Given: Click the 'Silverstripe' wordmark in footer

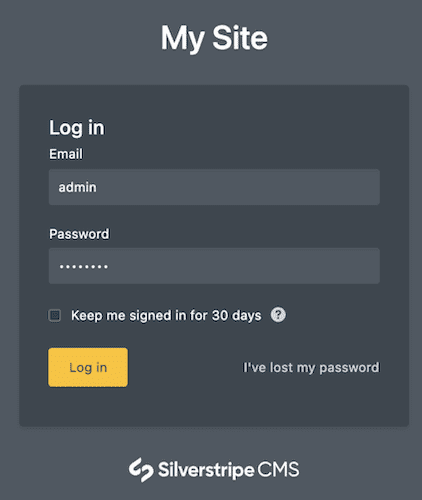Looking at the screenshot, I should click(206, 470).
